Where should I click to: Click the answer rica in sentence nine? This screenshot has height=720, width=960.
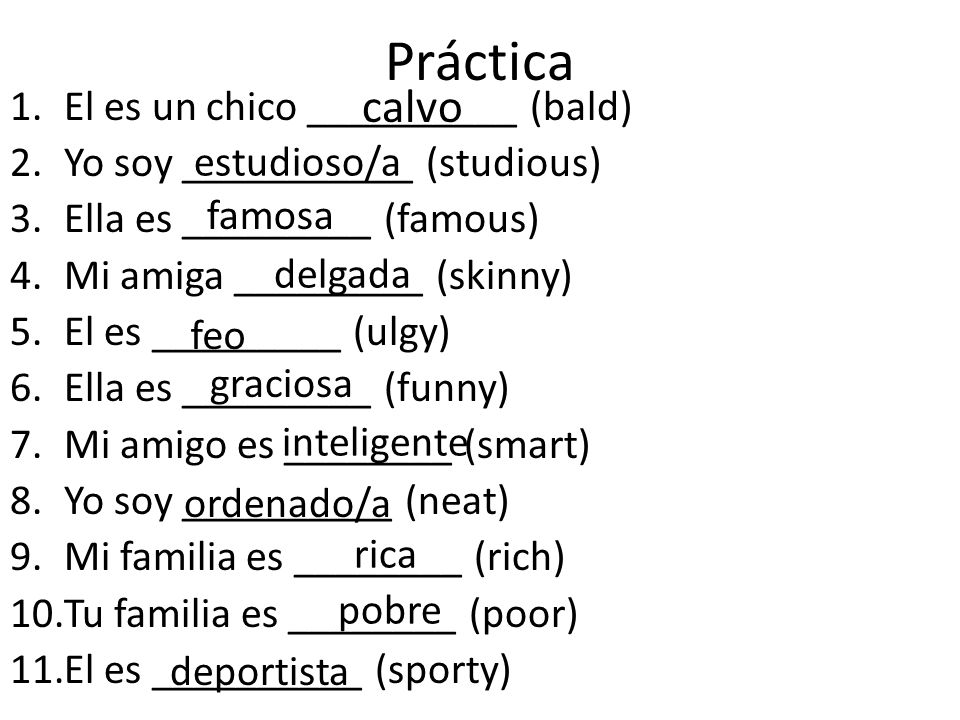tap(385, 555)
